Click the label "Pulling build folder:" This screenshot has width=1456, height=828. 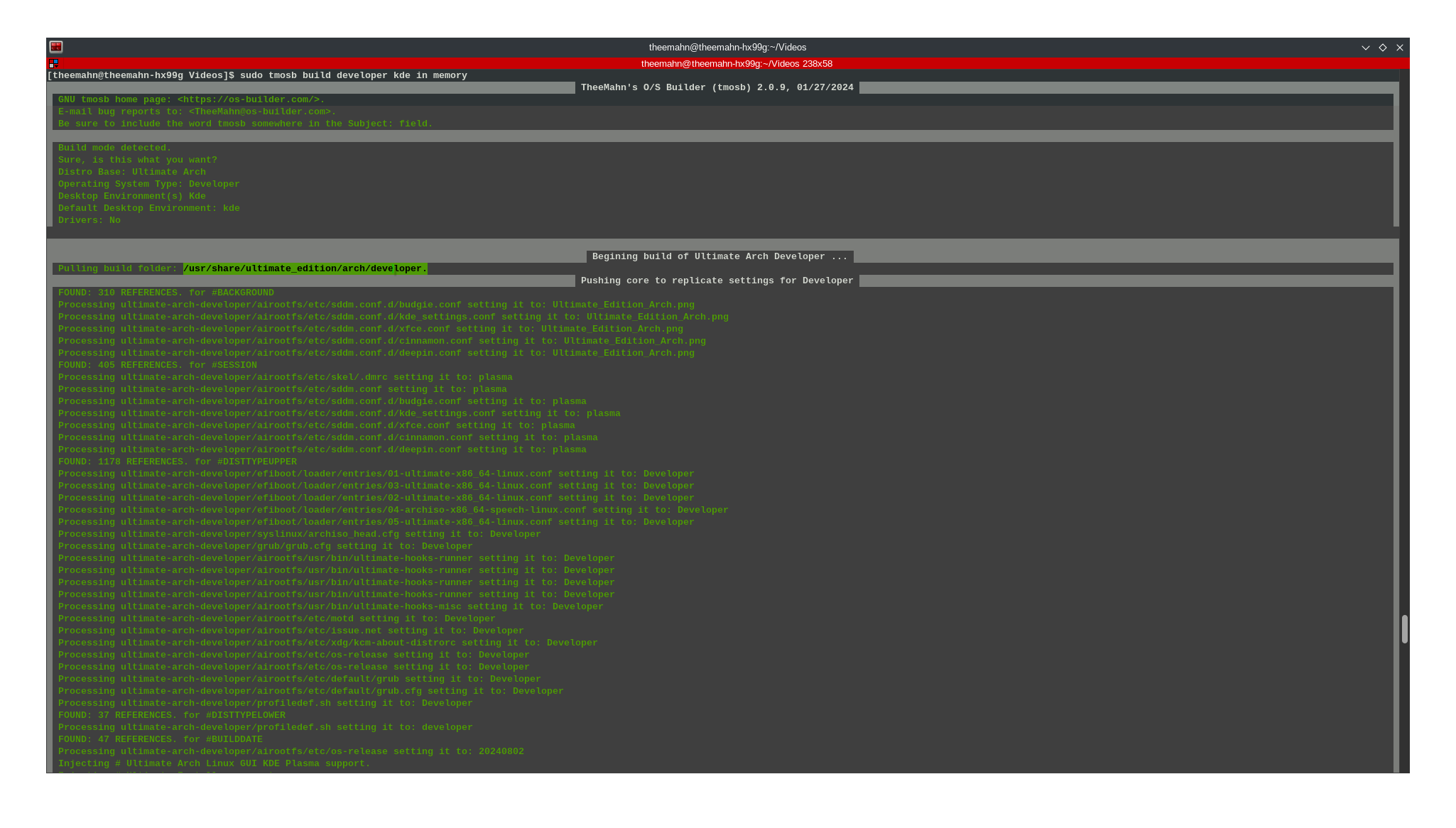118,268
